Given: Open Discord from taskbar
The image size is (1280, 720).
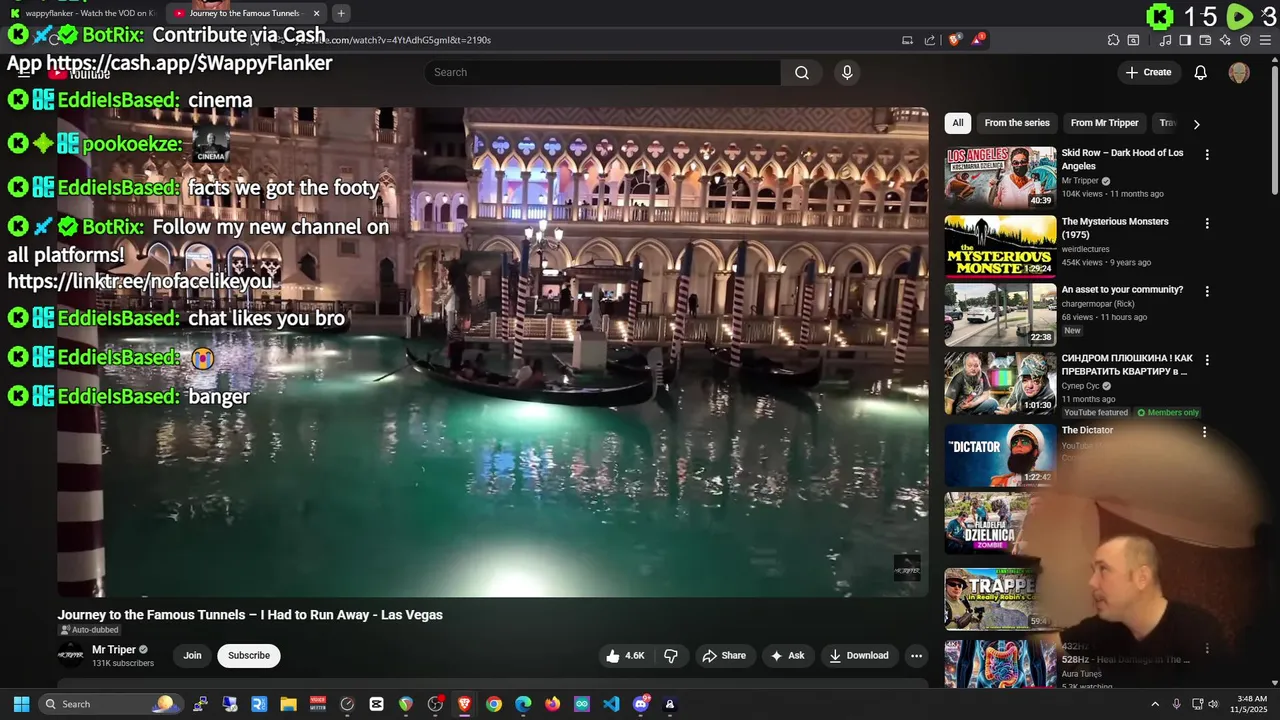Looking at the screenshot, I should (641, 704).
